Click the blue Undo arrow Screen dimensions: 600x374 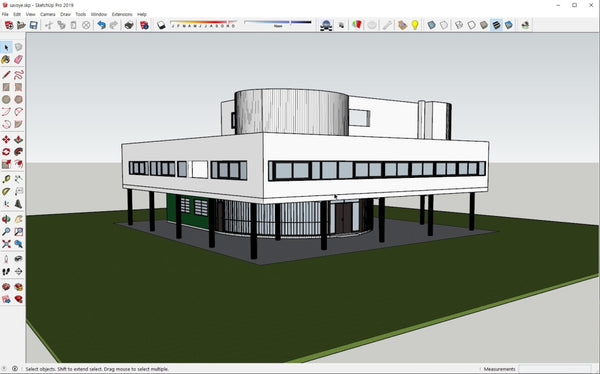[x=101, y=25]
